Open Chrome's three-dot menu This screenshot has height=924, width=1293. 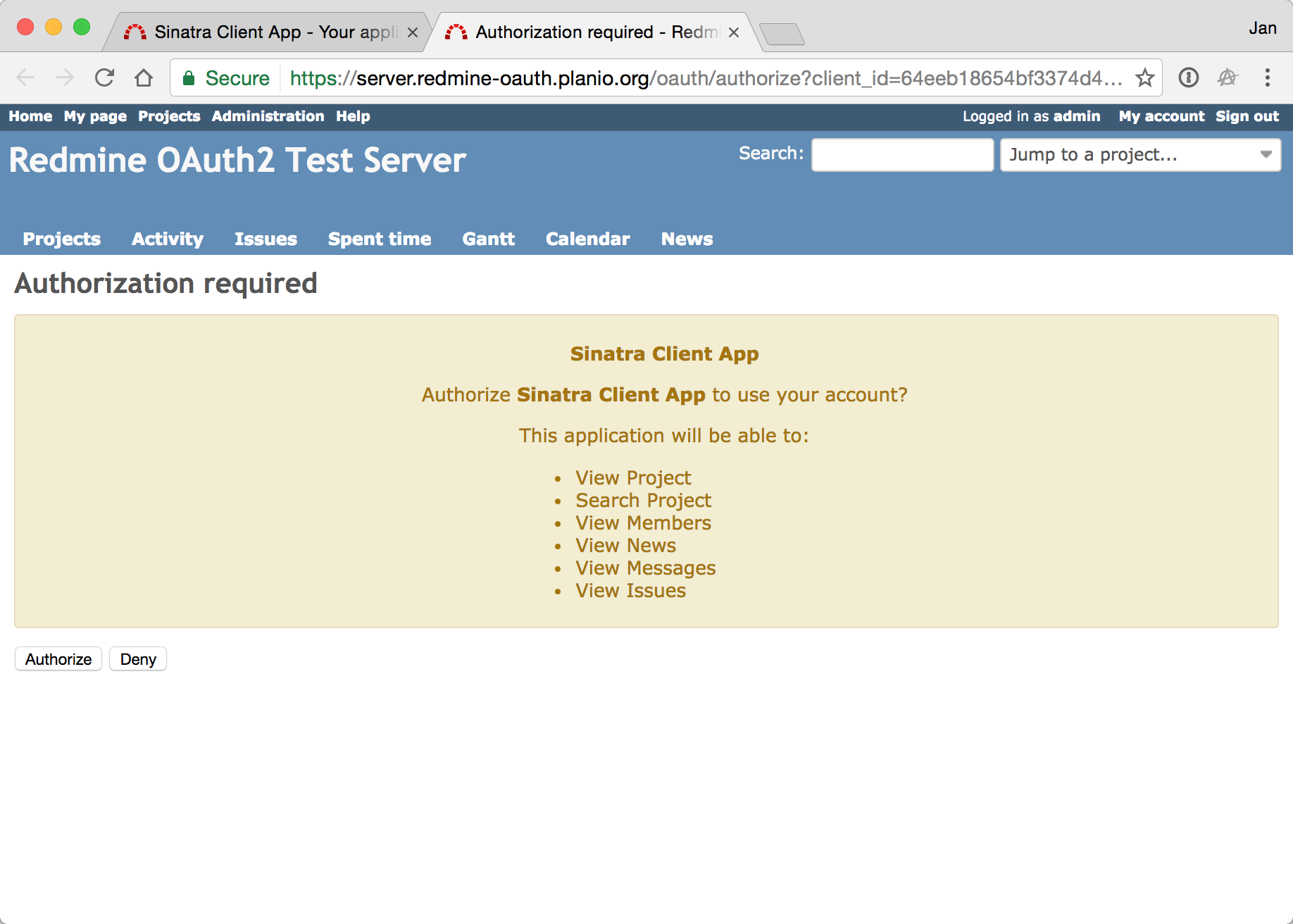(x=1267, y=77)
